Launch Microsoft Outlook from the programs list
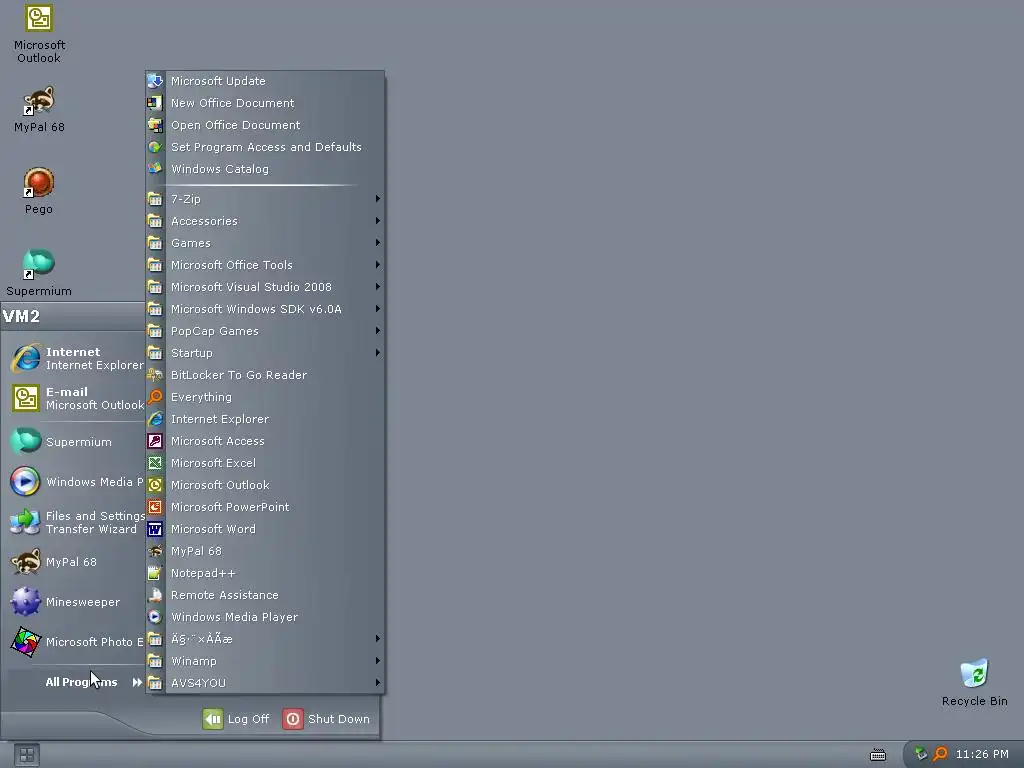This screenshot has height=768, width=1024. pyautogui.click(x=265, y=485)
